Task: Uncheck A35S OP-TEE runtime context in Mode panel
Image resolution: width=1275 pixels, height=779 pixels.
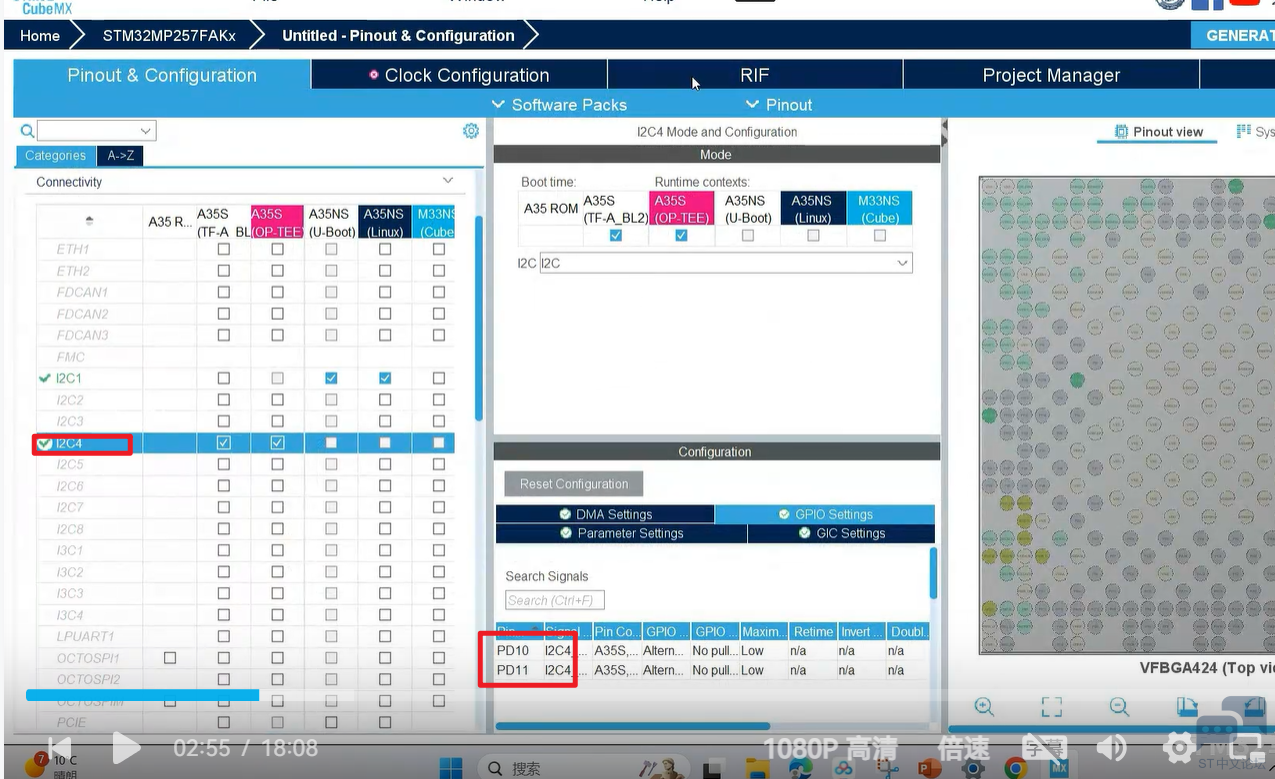Action: pos(681,236)
